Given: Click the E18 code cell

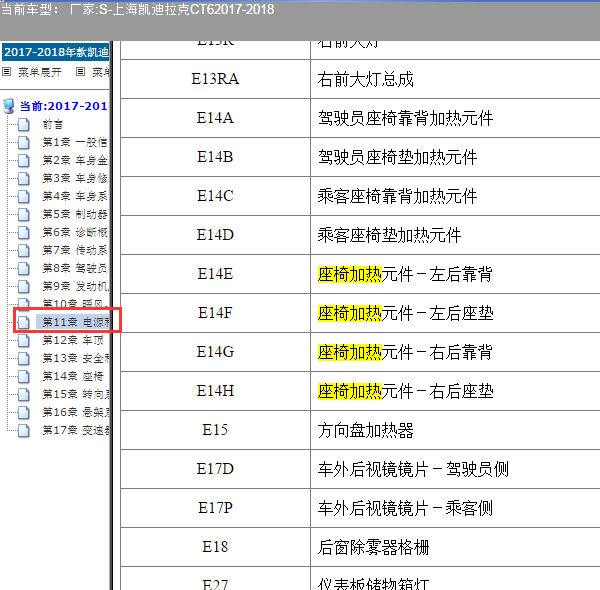Looking at the screenshot, I should (x=215, y=547).
